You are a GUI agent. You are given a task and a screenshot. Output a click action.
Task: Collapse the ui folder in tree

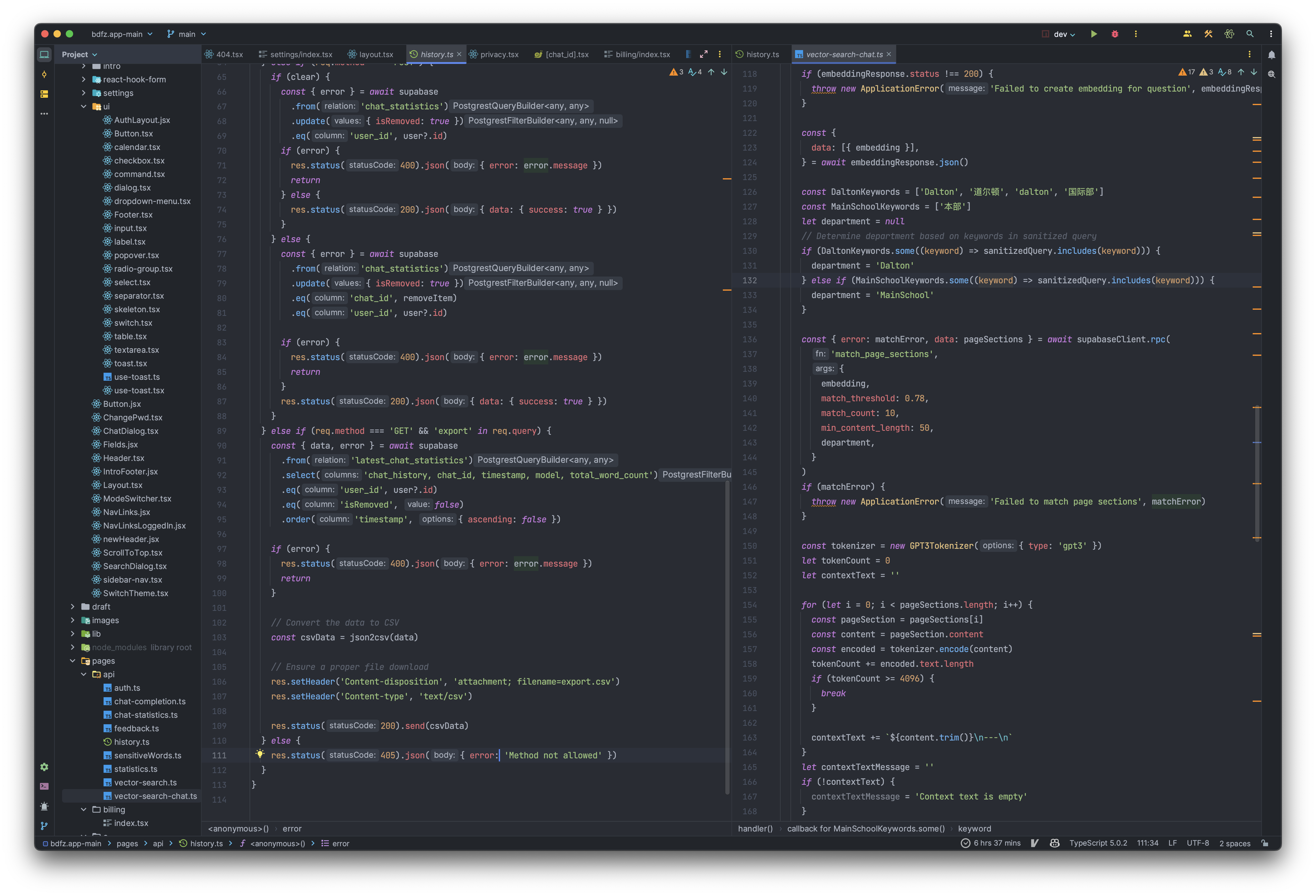click(x=84, y=106)
